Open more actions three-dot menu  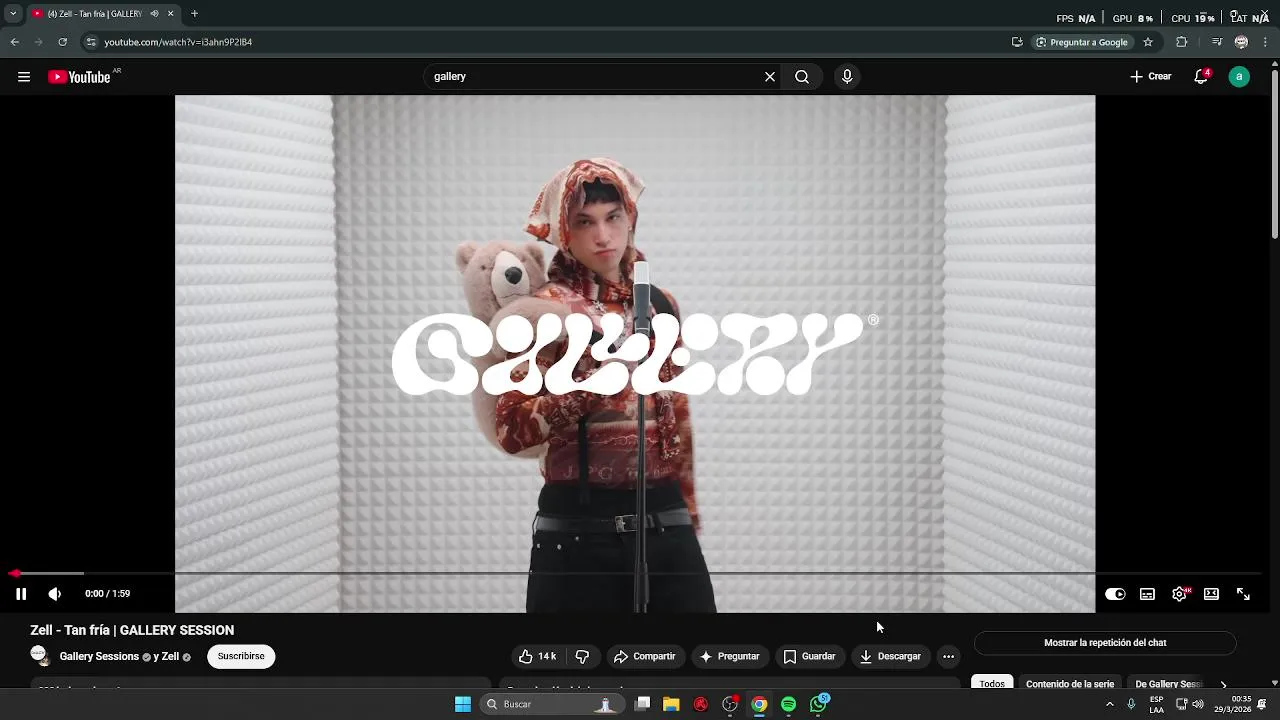tap(948, 657)
